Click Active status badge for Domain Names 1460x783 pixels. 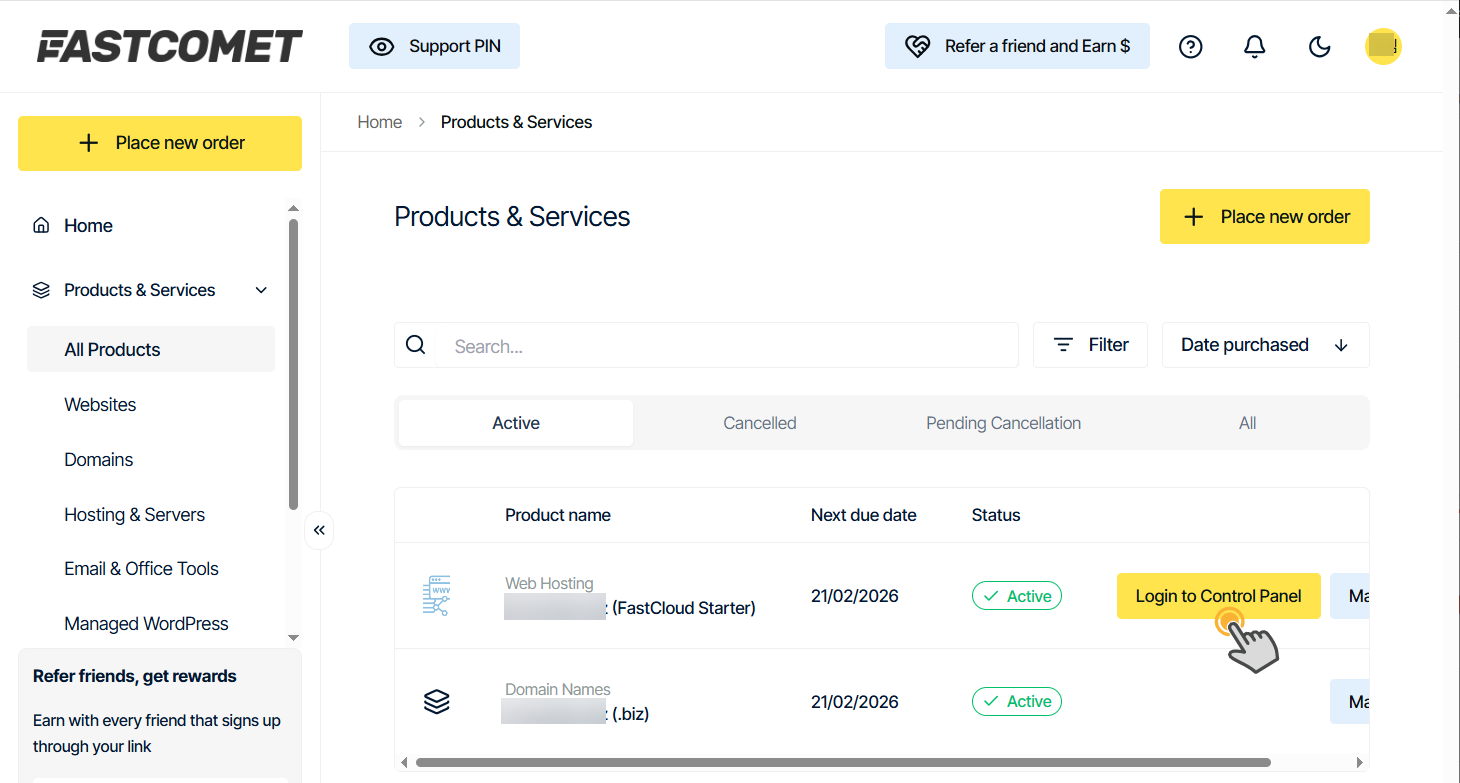(x=1016, y=702)
